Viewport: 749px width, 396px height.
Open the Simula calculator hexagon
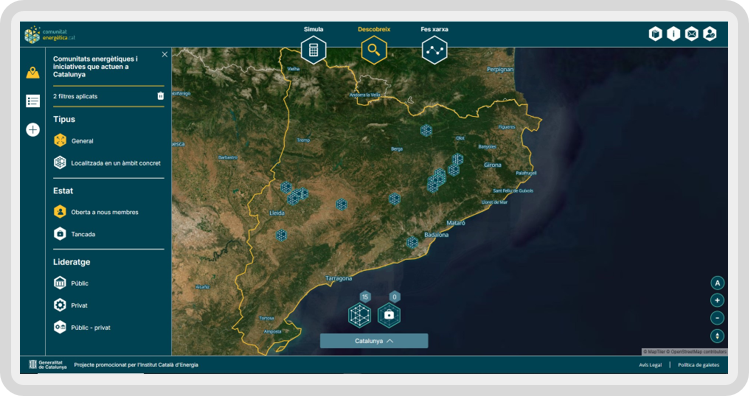click(313, 50)
